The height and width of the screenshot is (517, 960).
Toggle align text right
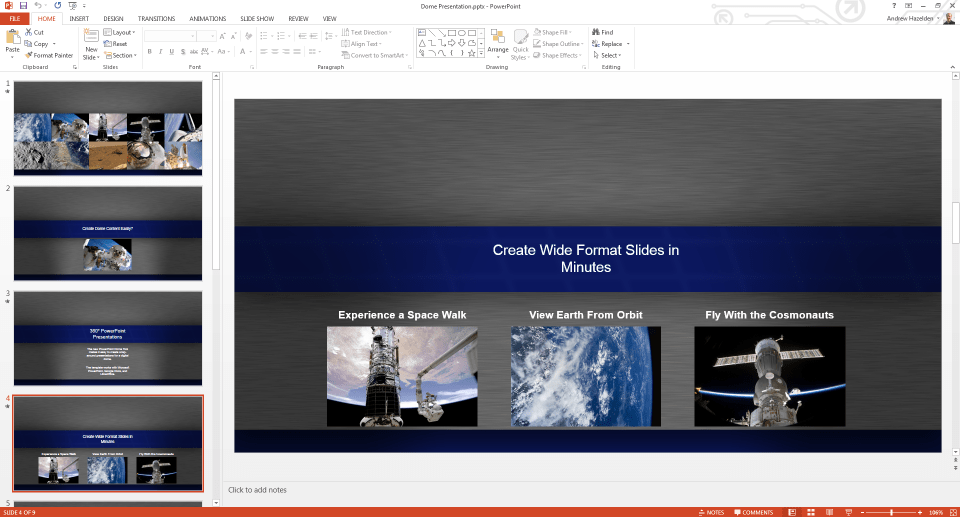click(286, 51)
